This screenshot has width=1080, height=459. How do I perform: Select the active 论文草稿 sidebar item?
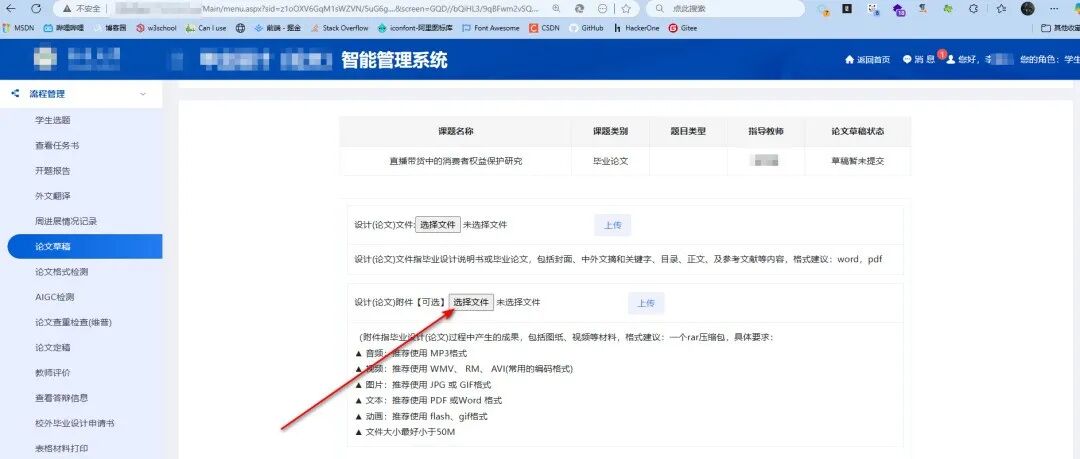85,246
